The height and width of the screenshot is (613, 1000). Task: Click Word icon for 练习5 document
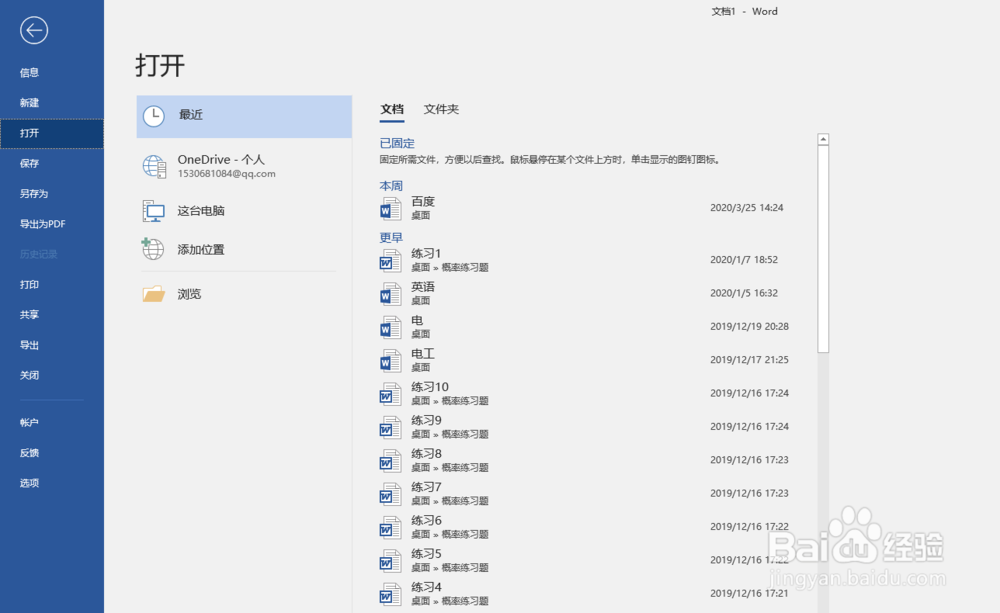pyautogui.click(x=390, y=561)
